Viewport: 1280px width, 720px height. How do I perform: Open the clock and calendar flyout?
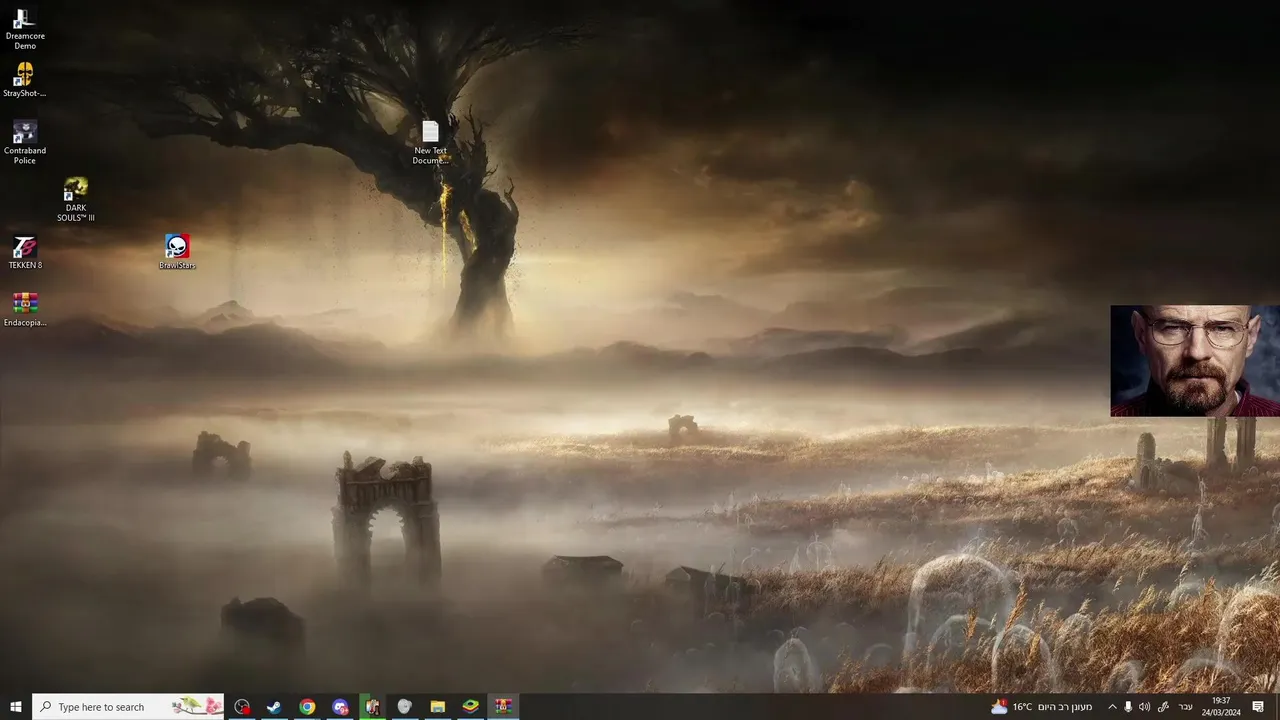[x=1221, y=707]
